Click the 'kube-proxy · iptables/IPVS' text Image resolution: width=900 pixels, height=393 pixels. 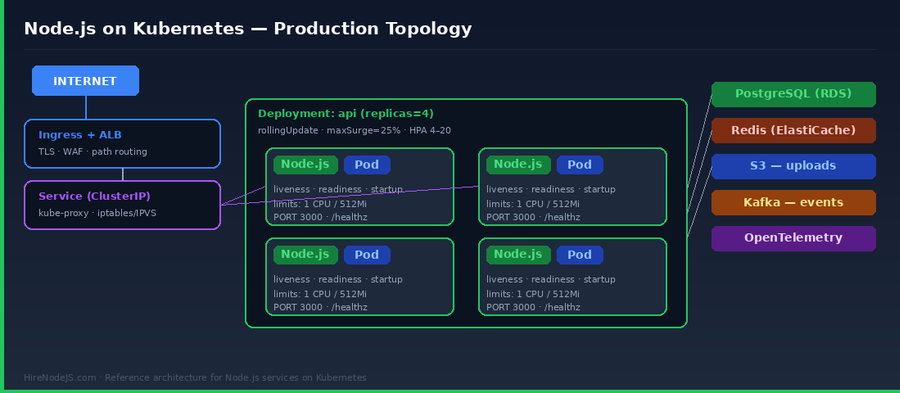[x=97, y=213]
